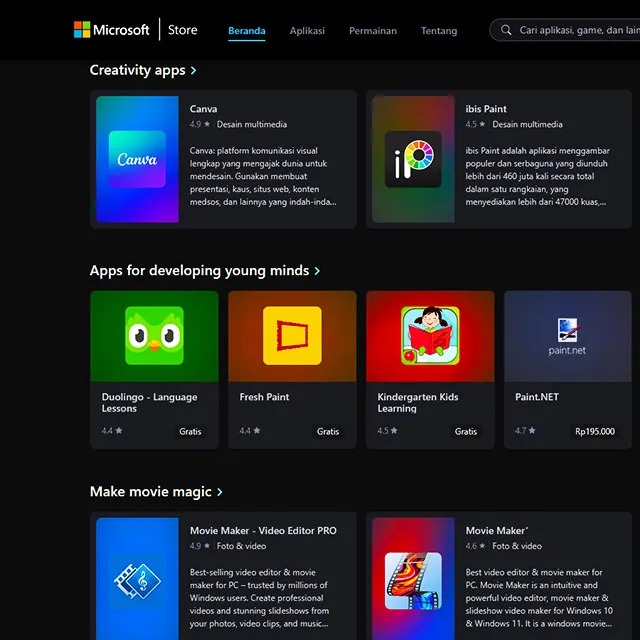Switch to the Permainan tab
Viewport: 640px width, 640px height.
click(x=373, y=31)
